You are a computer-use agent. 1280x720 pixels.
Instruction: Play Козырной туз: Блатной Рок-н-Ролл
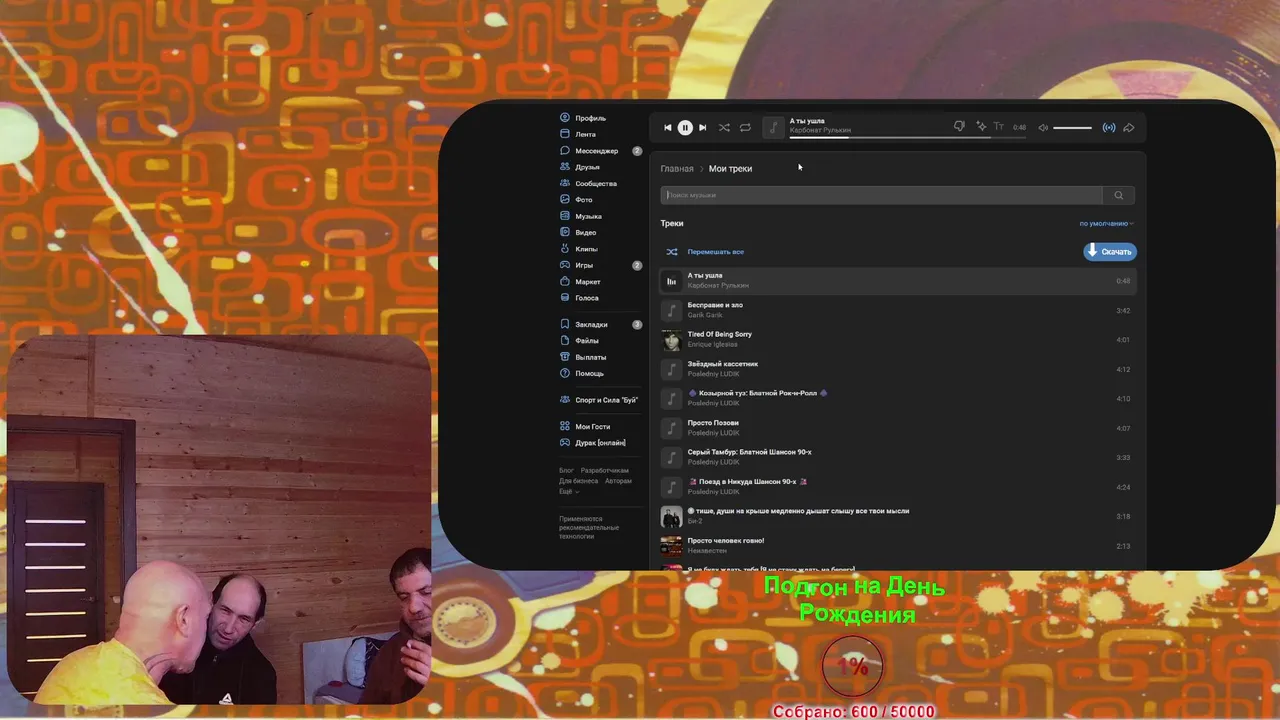click(x=898, y=399)
